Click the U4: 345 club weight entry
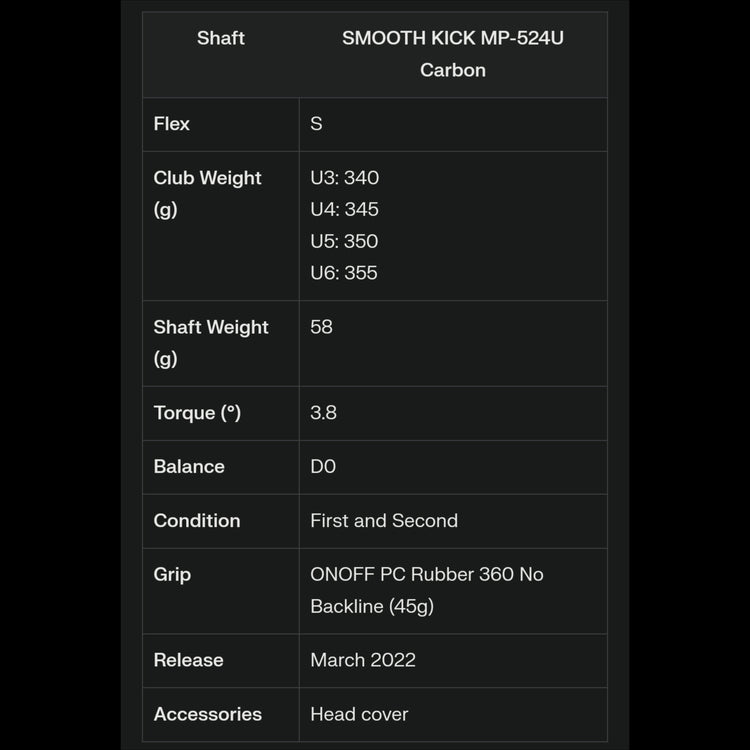Viewport: 750px width, 750px height. click(x=344, y=209)
